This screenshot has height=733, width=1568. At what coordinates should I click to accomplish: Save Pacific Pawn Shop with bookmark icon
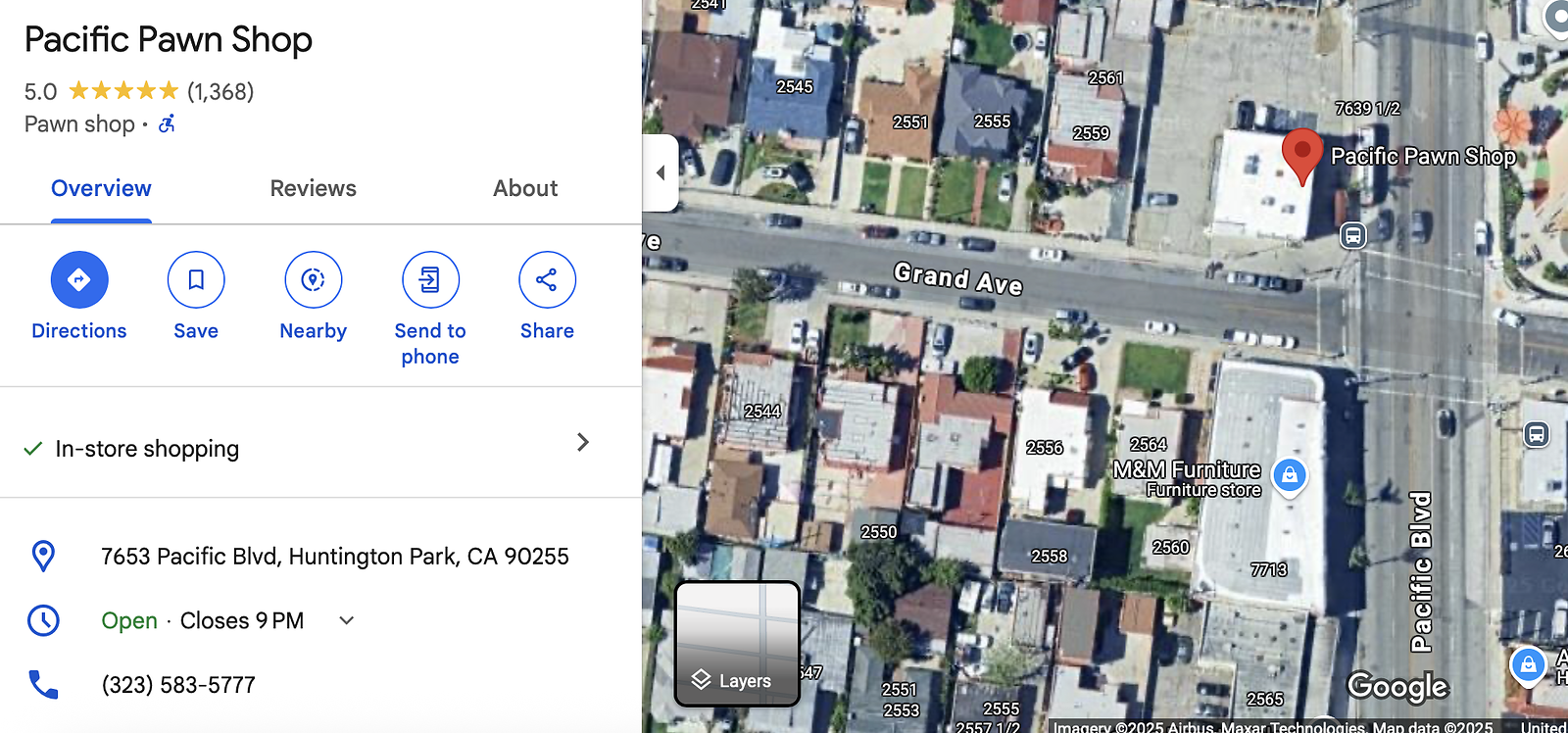coord(196,279)
